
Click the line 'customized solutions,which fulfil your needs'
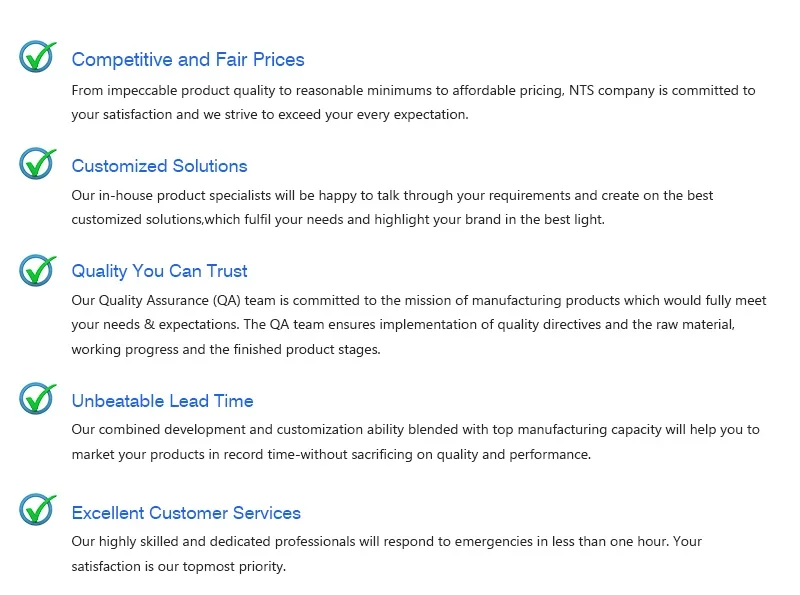pyautogui.click(x=338, y=220)
